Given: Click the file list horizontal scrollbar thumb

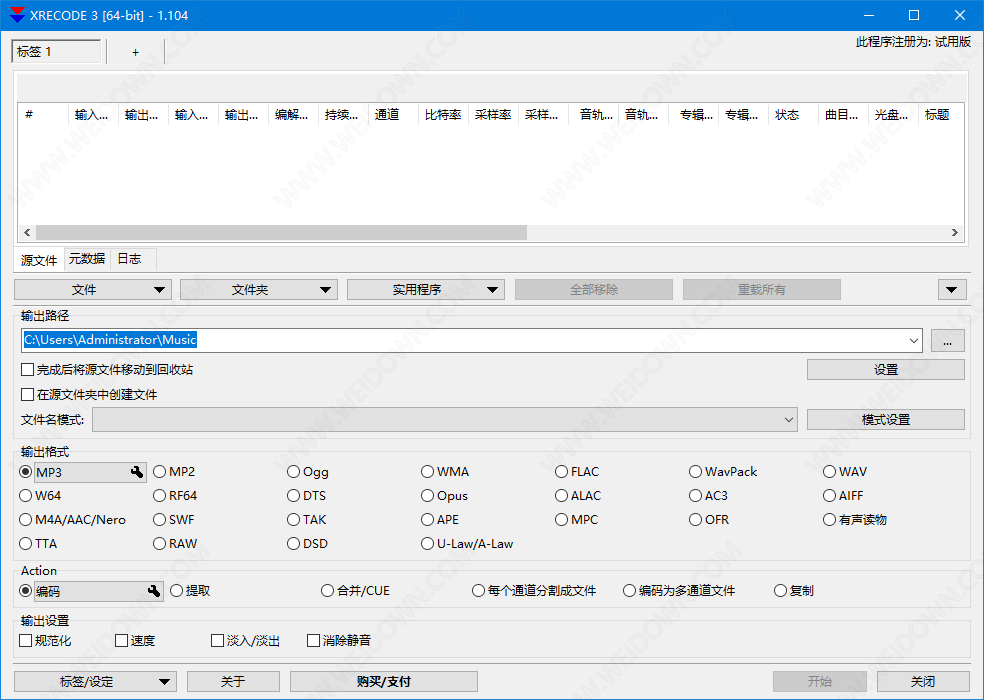Looking at the screenshot, I should [281, 232].
